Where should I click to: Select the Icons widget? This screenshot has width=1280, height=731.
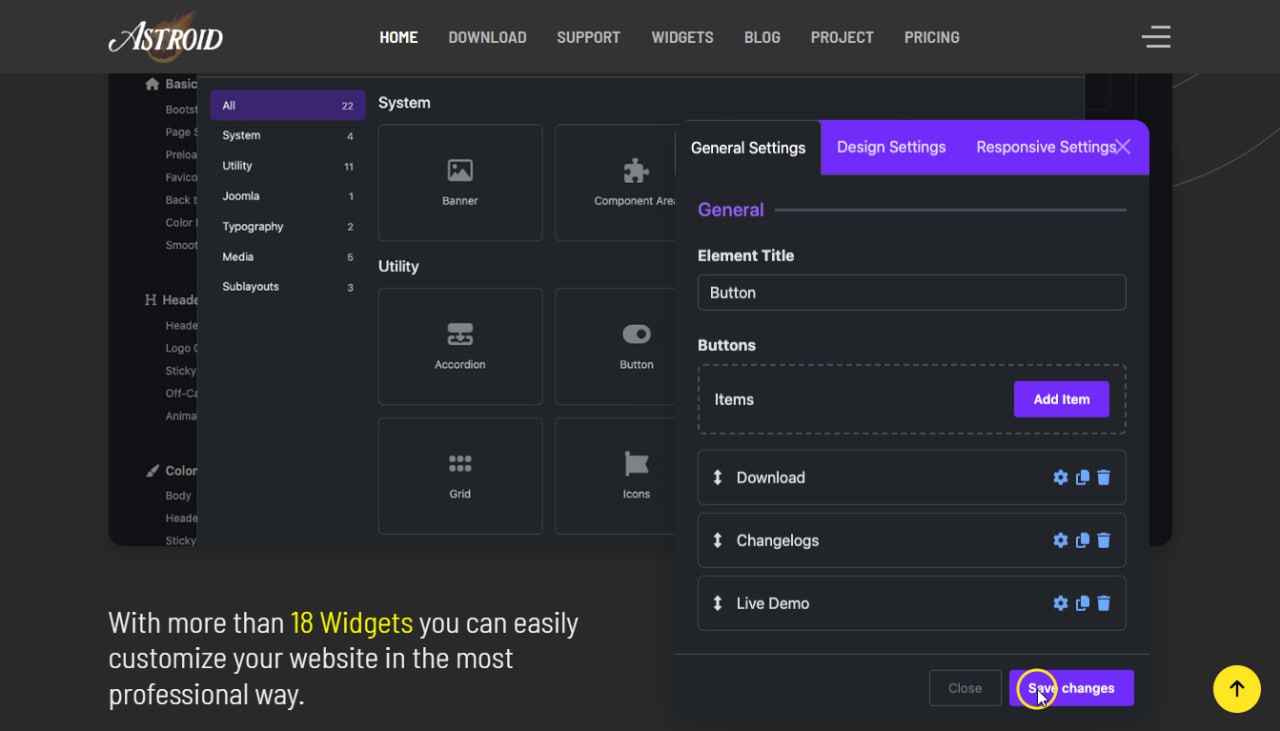(x=616, y=476)
